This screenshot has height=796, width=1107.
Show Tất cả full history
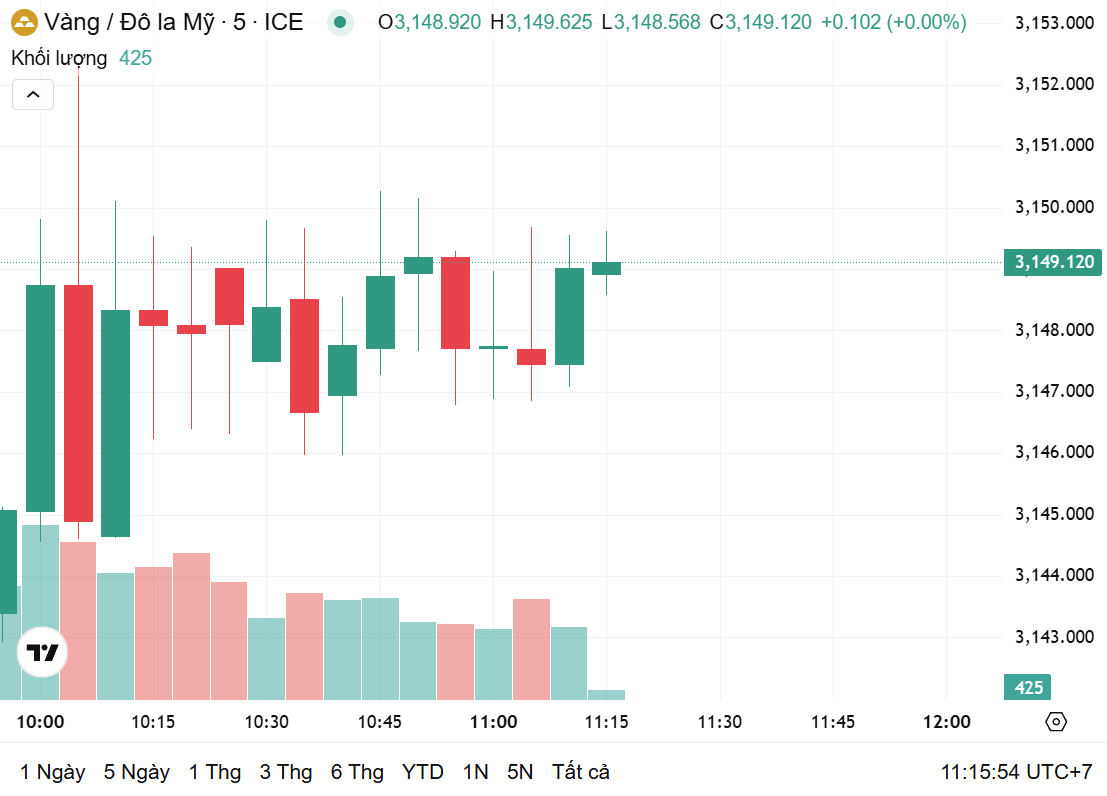[581, 772]
